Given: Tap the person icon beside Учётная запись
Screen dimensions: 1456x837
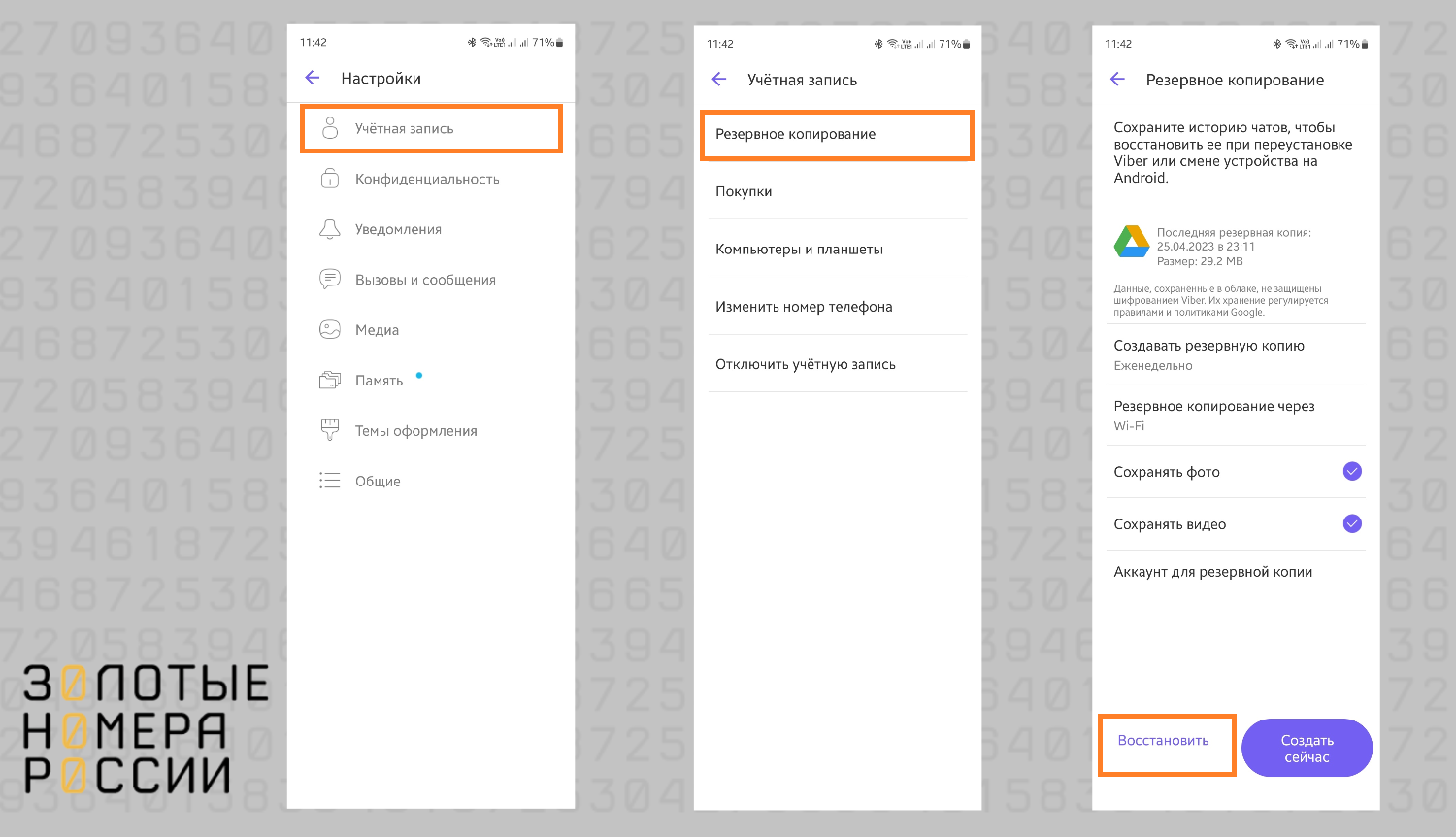Looking at the screenshot, I should pos(330,128).
